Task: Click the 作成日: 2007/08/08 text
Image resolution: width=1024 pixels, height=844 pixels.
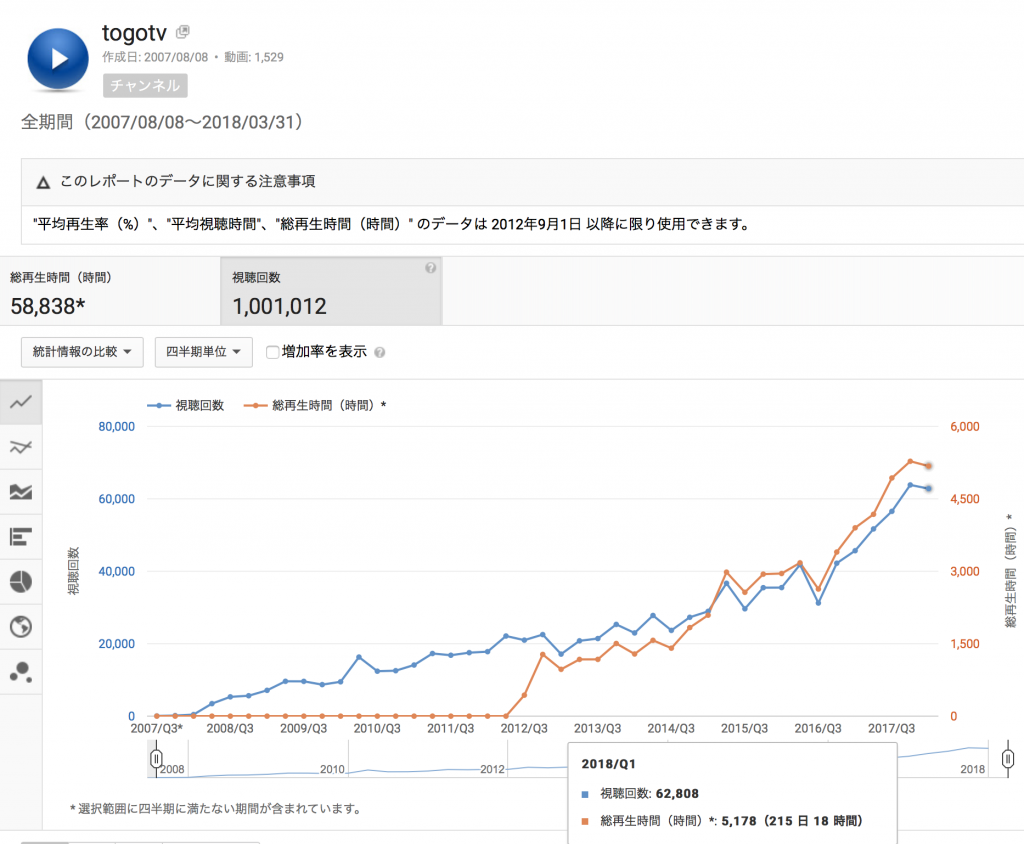Action: tap(155, 57)
